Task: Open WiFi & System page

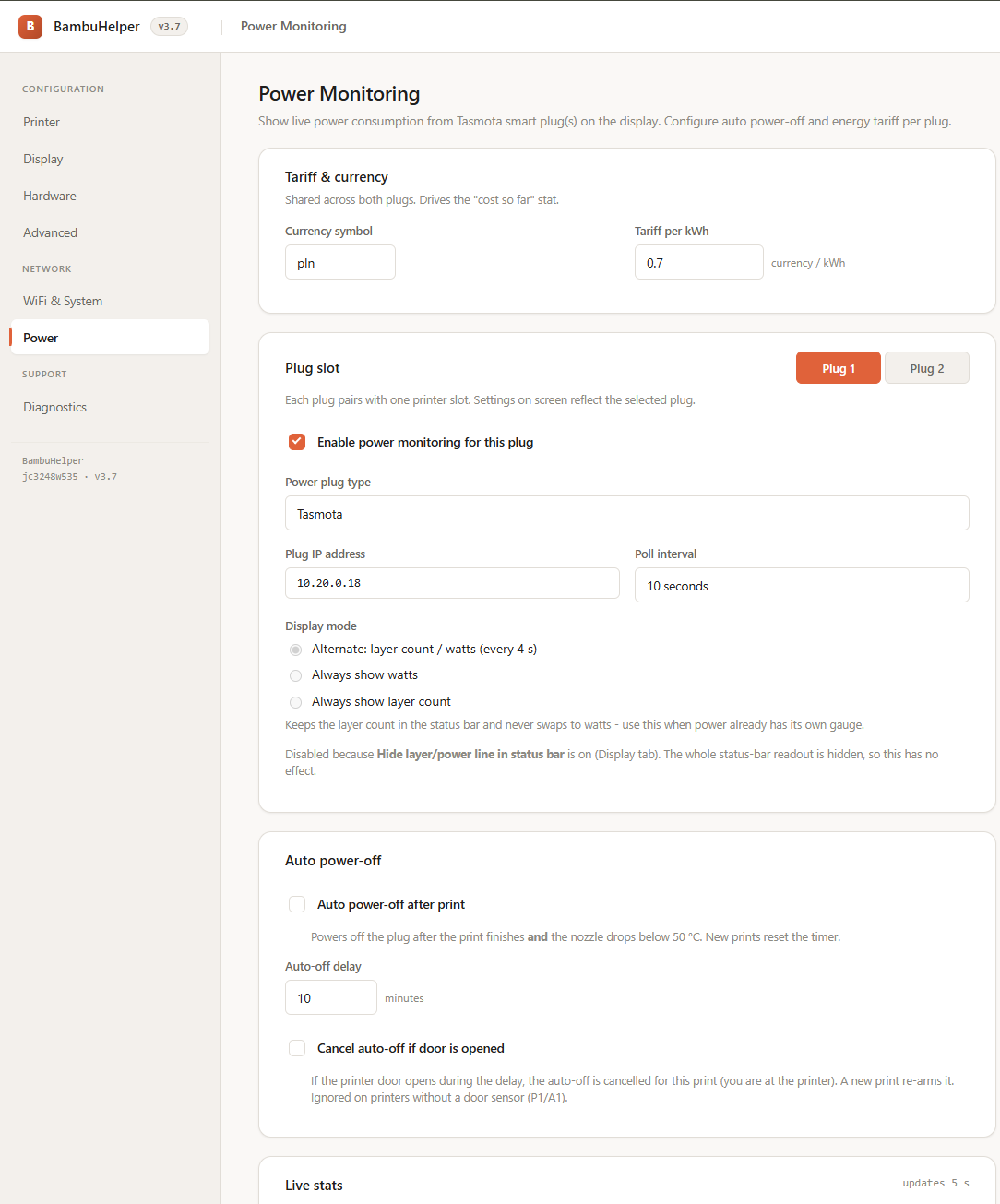Action: pyautogui.click(x=63, y=301)
